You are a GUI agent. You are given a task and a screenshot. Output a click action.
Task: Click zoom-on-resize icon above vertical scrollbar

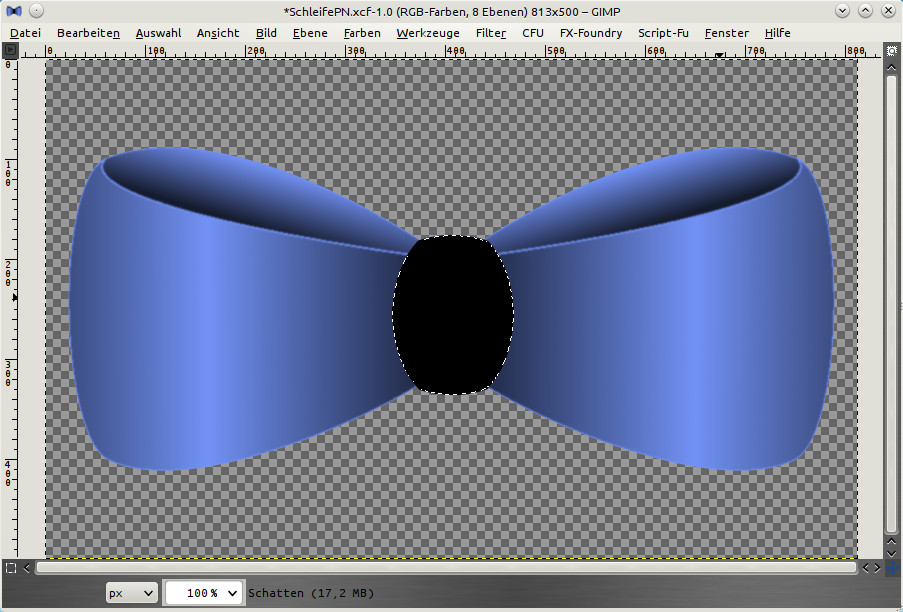pos(891,50)
